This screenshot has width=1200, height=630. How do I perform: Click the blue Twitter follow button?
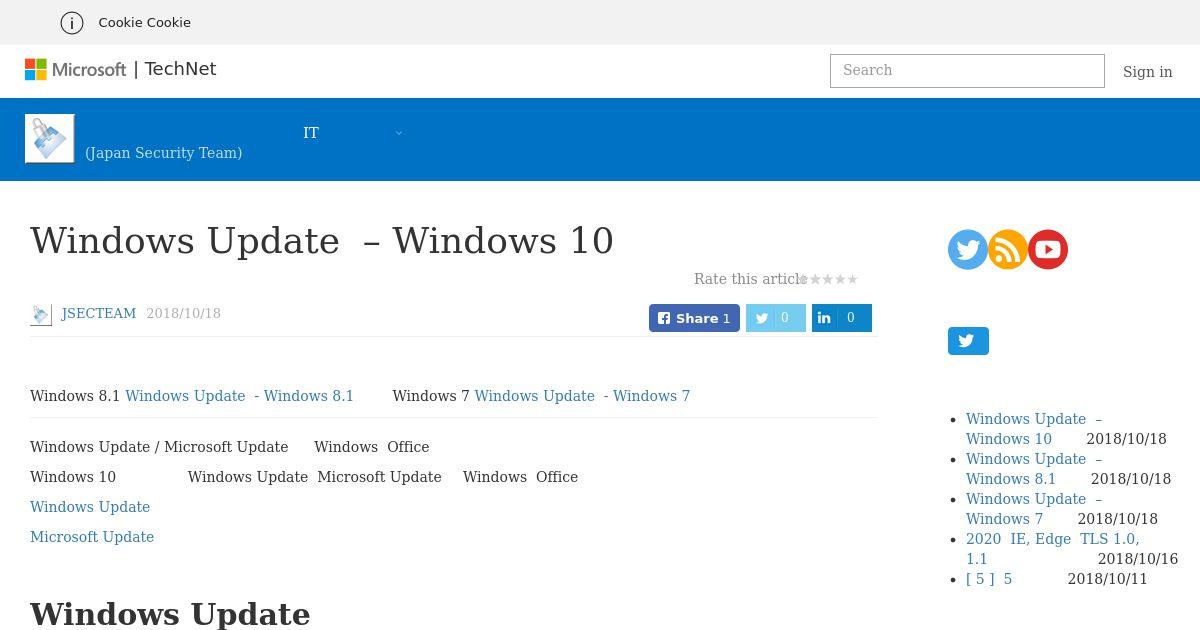tap(968, 341)
